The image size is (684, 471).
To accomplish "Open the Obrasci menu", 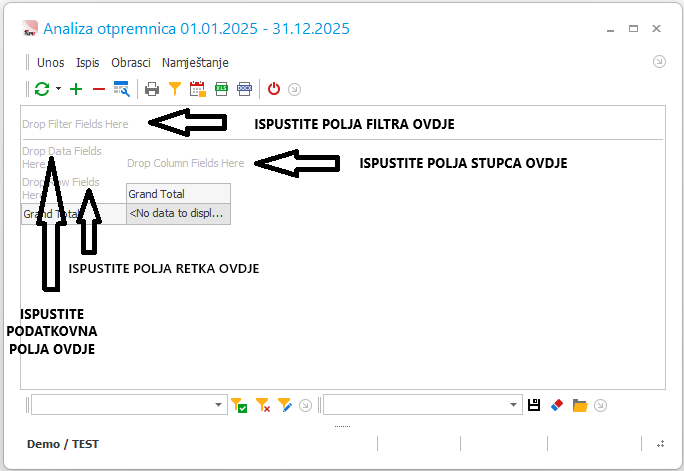I will 131,63.
